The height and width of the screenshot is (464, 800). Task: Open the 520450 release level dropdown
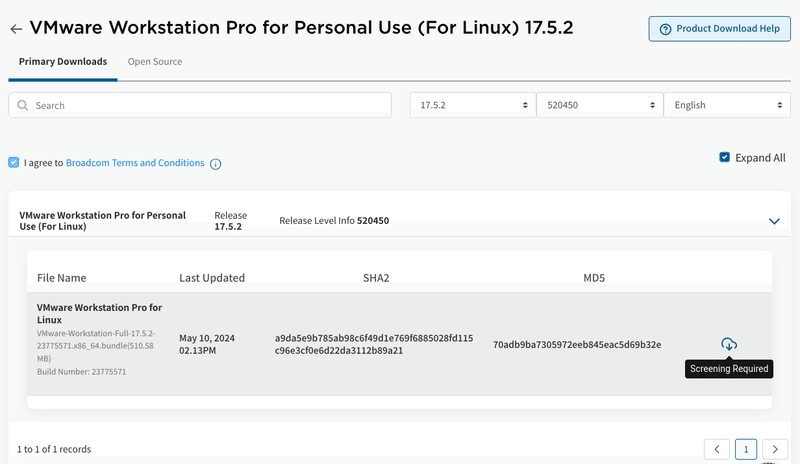pos(599,105)
